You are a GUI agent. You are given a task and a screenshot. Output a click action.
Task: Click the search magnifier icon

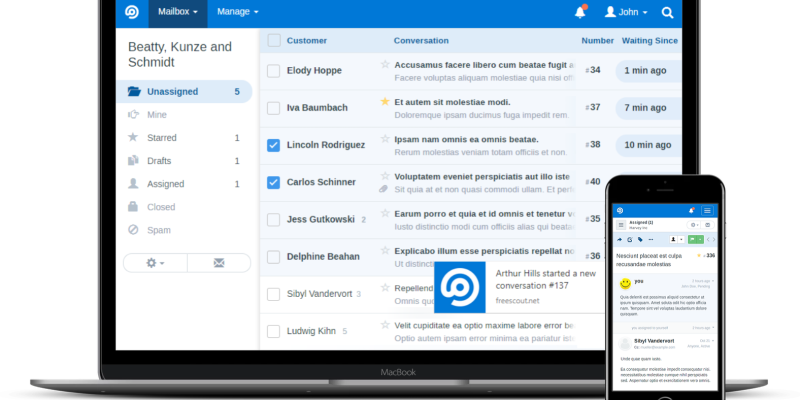[667, 12]
